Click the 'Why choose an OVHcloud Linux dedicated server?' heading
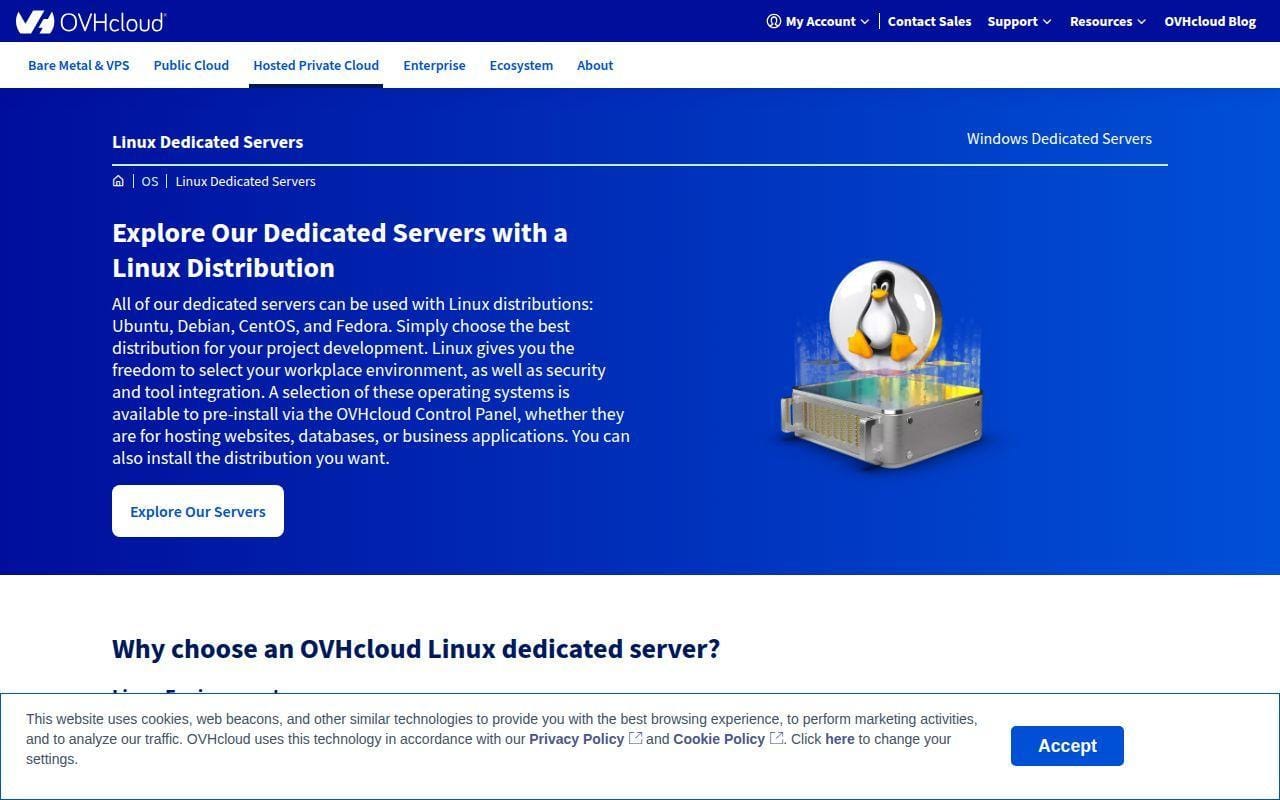This screenshot has height=800, width=1280. click(x=416, y=648)
